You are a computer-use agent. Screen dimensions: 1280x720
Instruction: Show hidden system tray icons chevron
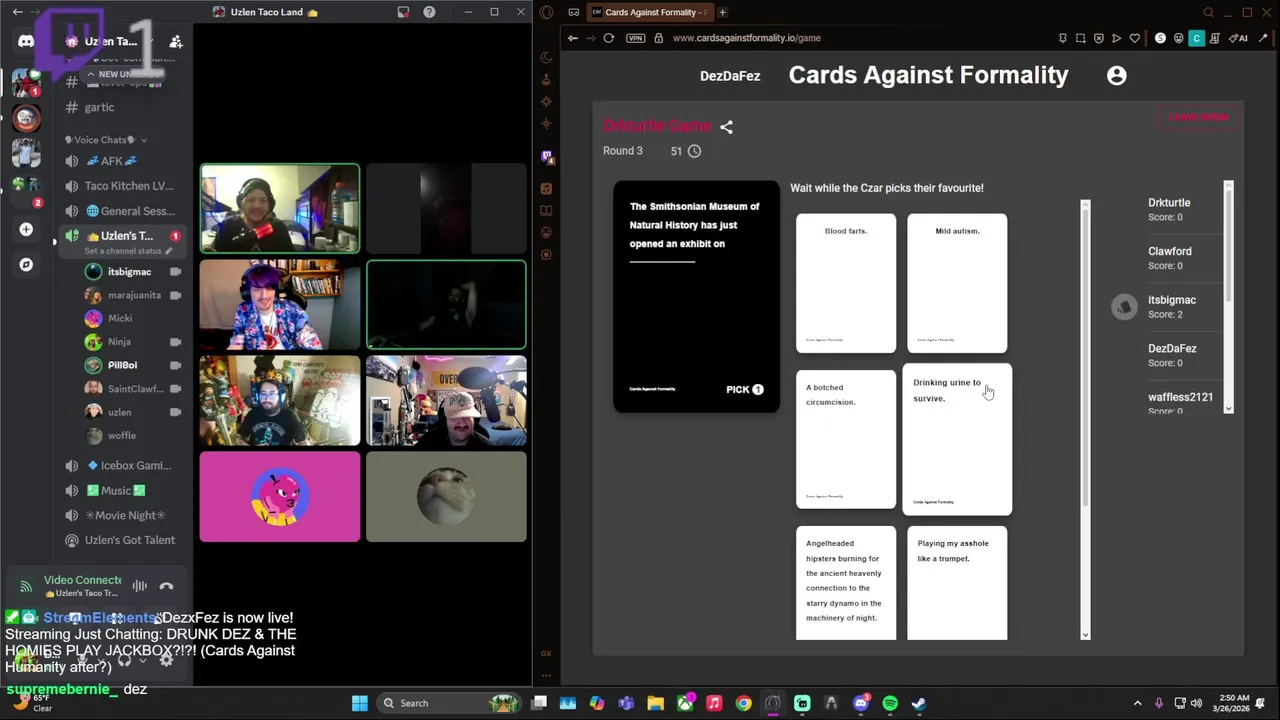(x=1137, y=703)
